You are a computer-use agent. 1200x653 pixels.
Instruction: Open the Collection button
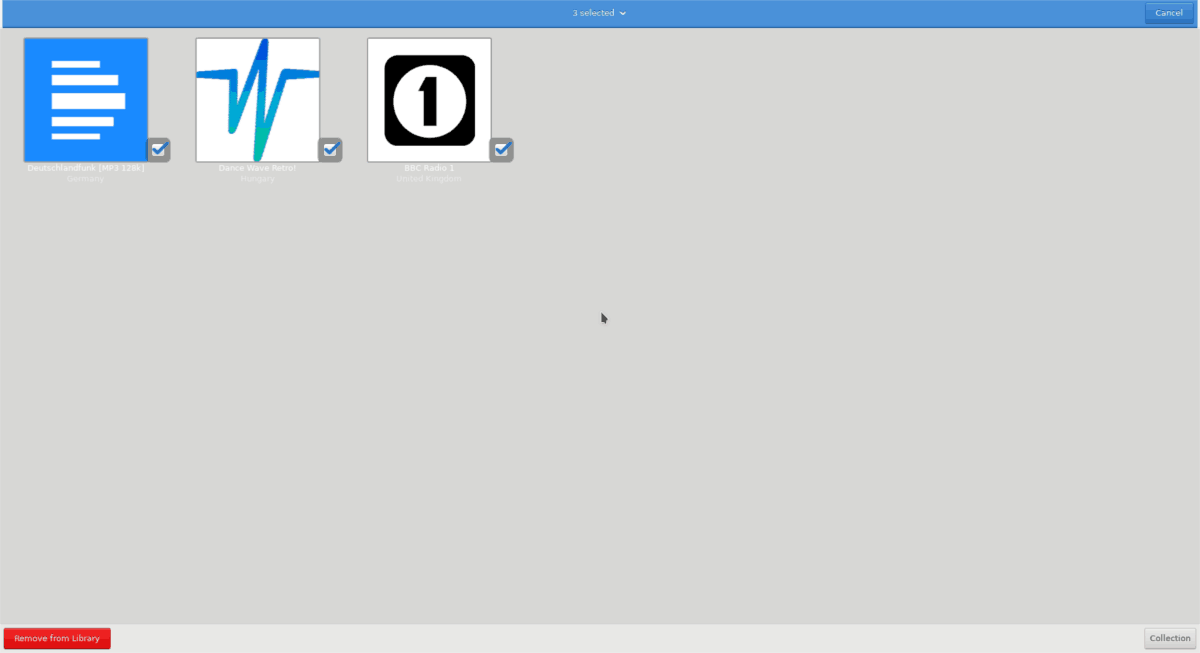pyautogui.click(x=1170, y=638)
